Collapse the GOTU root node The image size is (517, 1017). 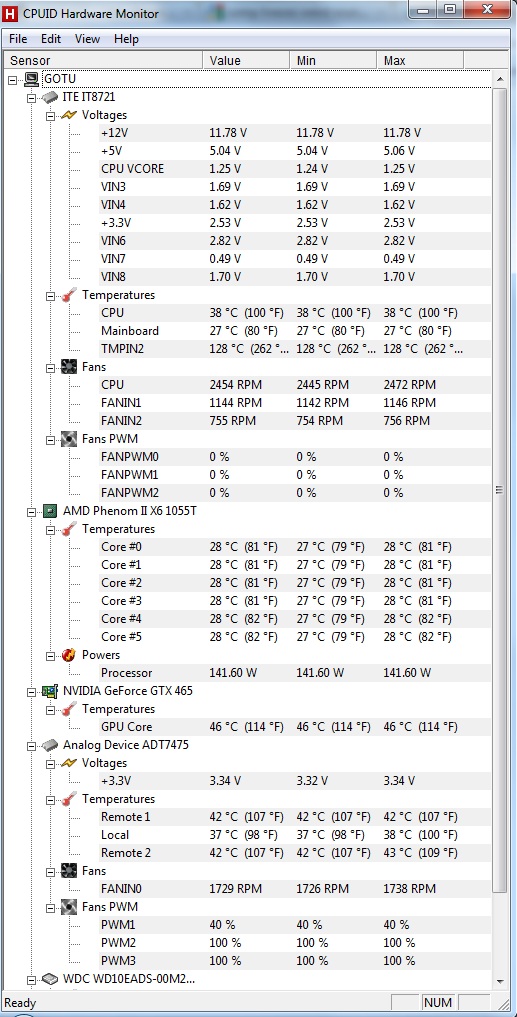tap(13, 79)
